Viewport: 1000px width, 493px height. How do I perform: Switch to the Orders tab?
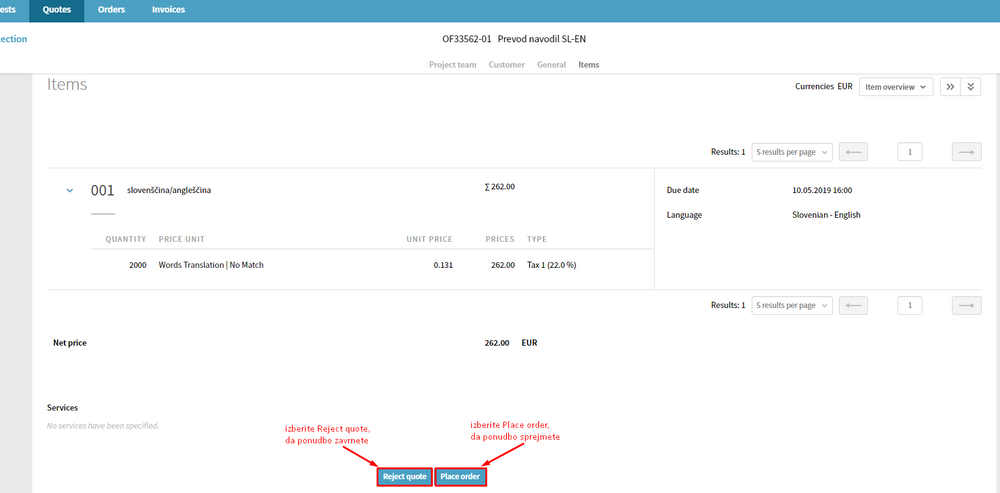tap(111, 10)
